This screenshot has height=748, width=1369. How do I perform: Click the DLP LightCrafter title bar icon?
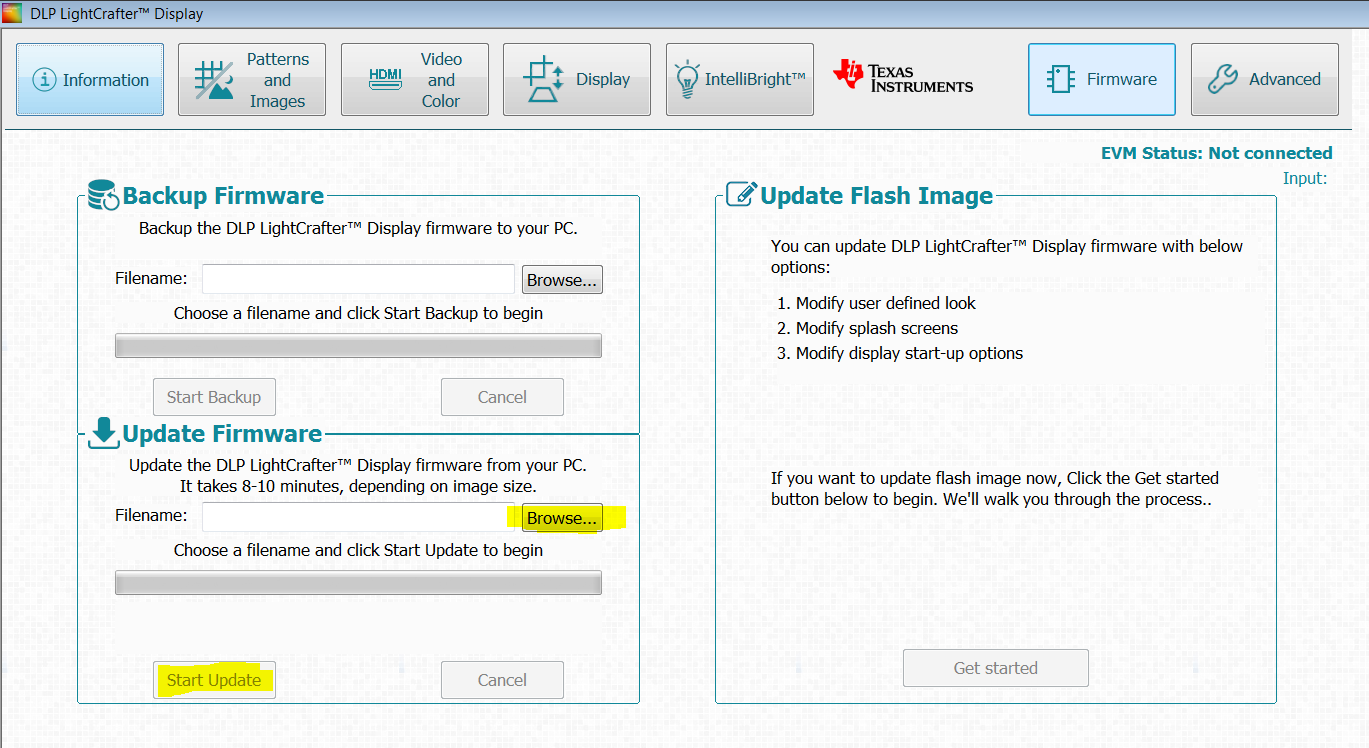pyautogui.click(x=12, y=13)
